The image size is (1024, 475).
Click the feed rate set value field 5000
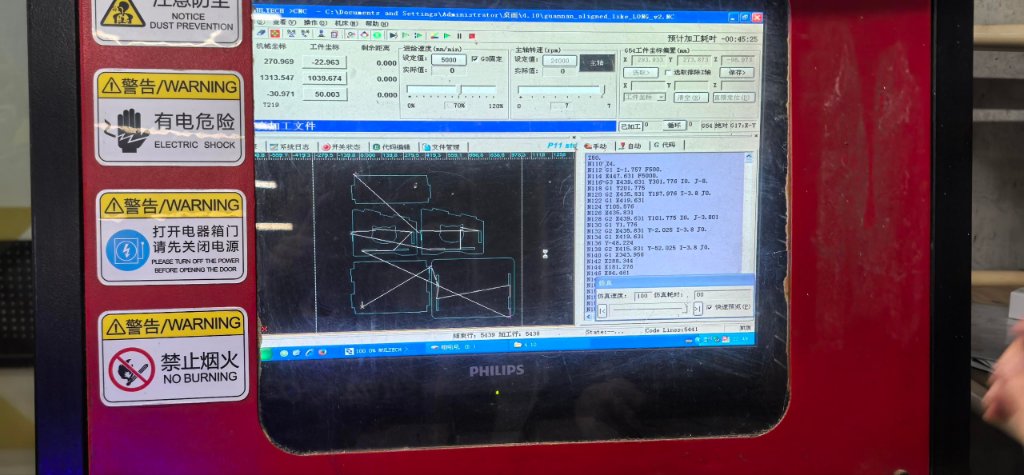click(449, 59)
